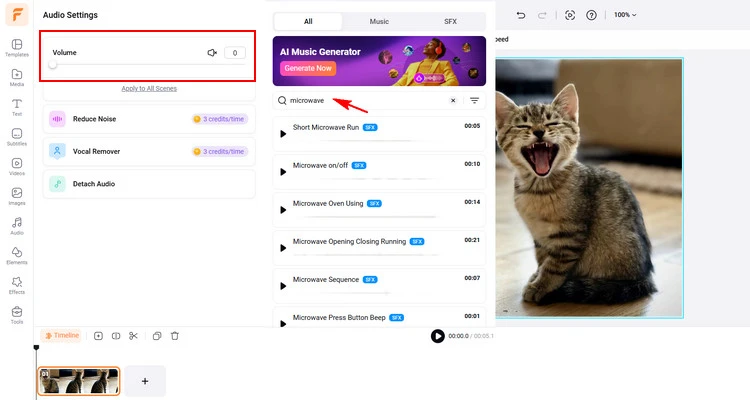This screenshot has width=750, height=400.
Task: Open the Audio sidebar panel
Action: pyautogui.click(x=17, y=226)
